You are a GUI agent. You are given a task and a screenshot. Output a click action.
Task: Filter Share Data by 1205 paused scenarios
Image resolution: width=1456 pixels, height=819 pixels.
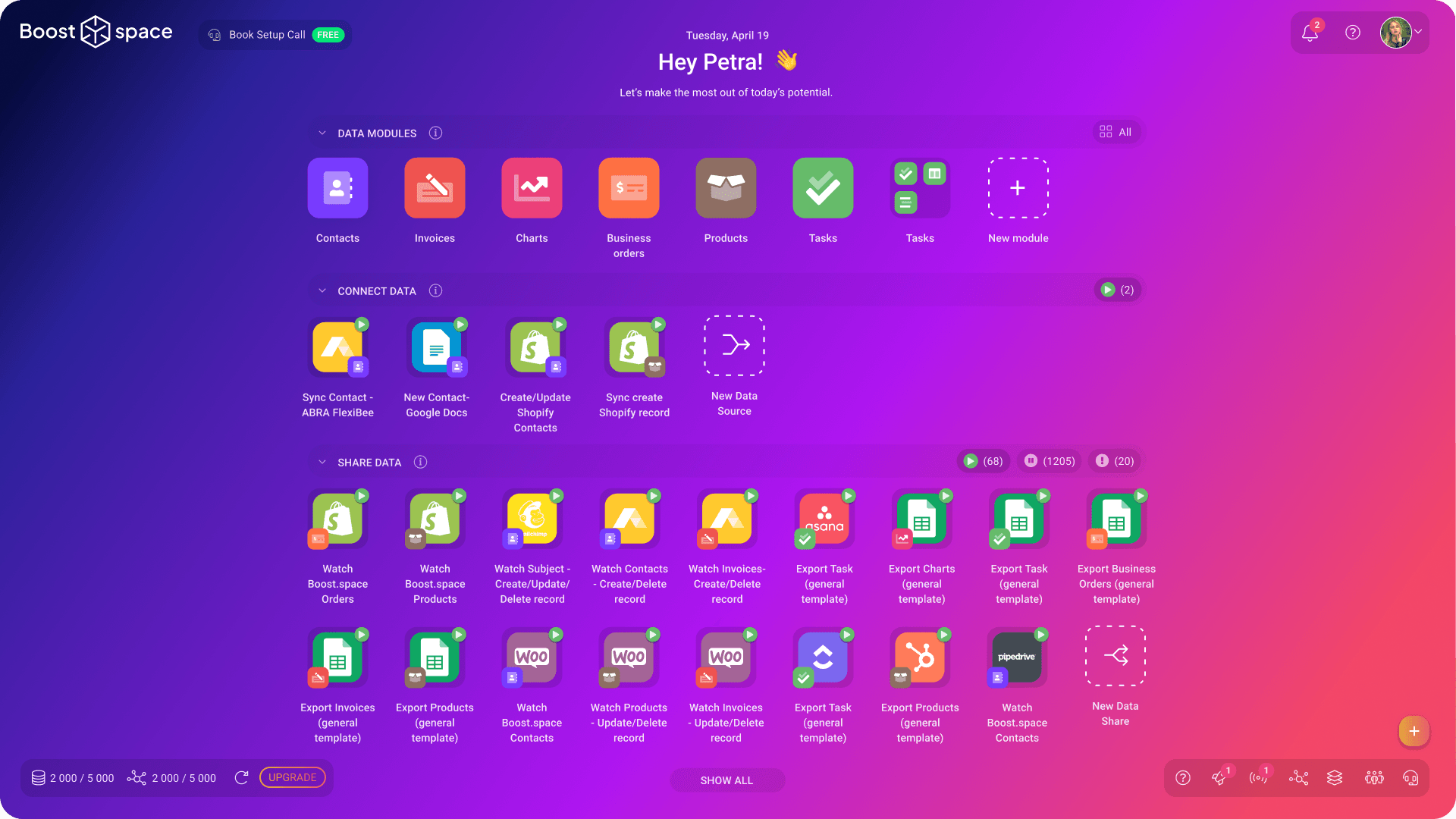tap(1050, 461)
